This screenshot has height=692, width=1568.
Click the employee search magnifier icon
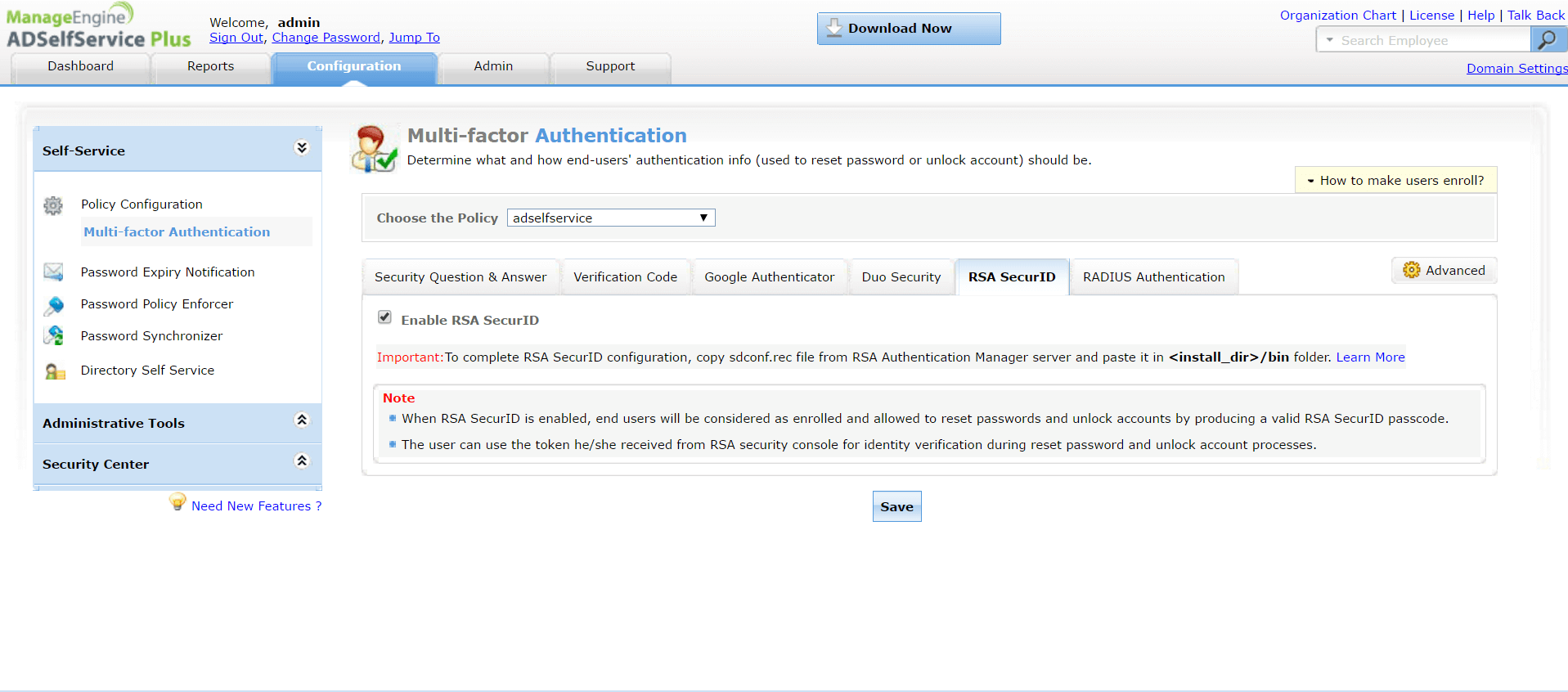[x=1548, y=39]
